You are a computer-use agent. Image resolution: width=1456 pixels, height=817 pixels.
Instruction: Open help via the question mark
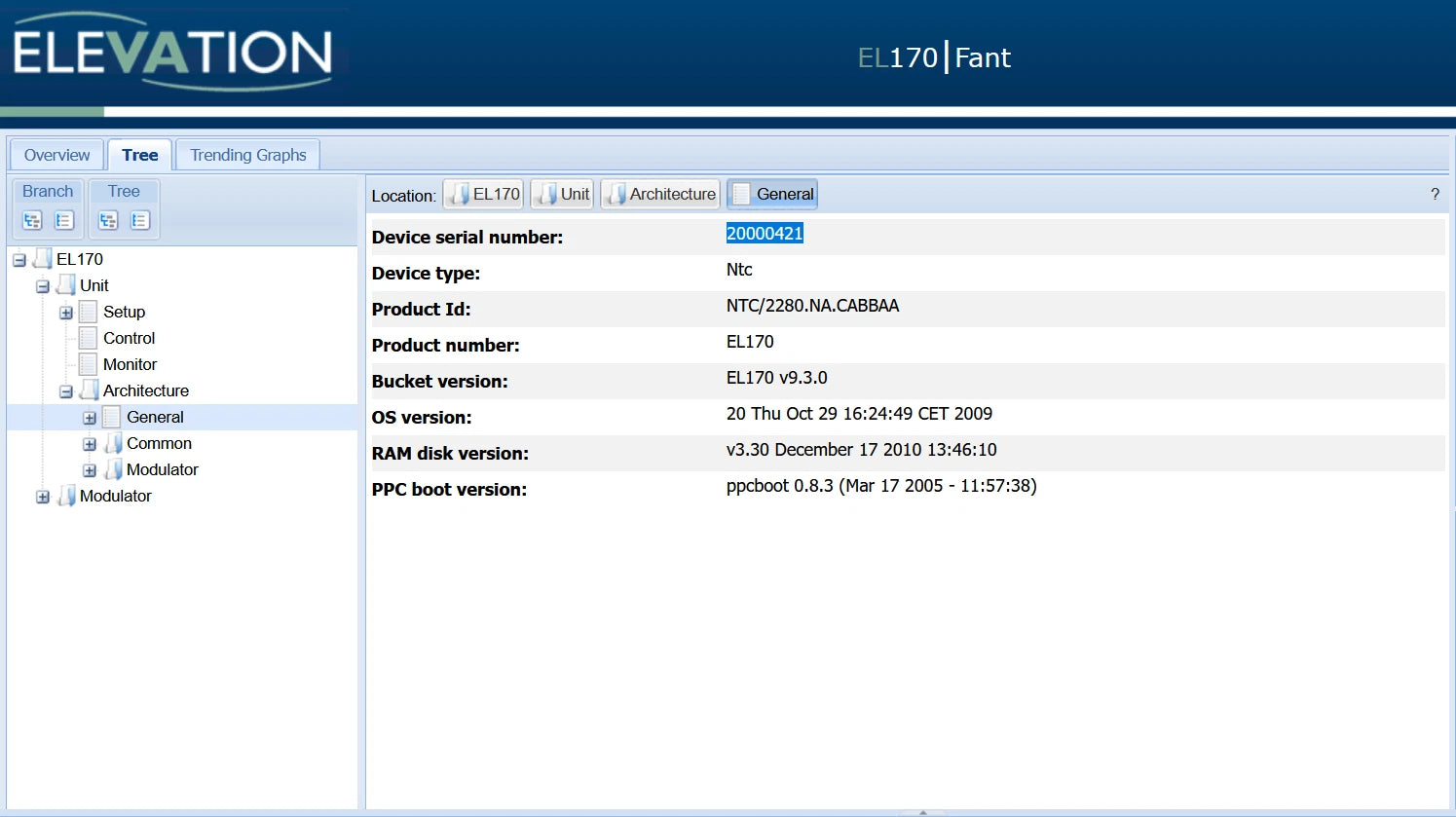pyautogui.click(x=1435, y=194)
